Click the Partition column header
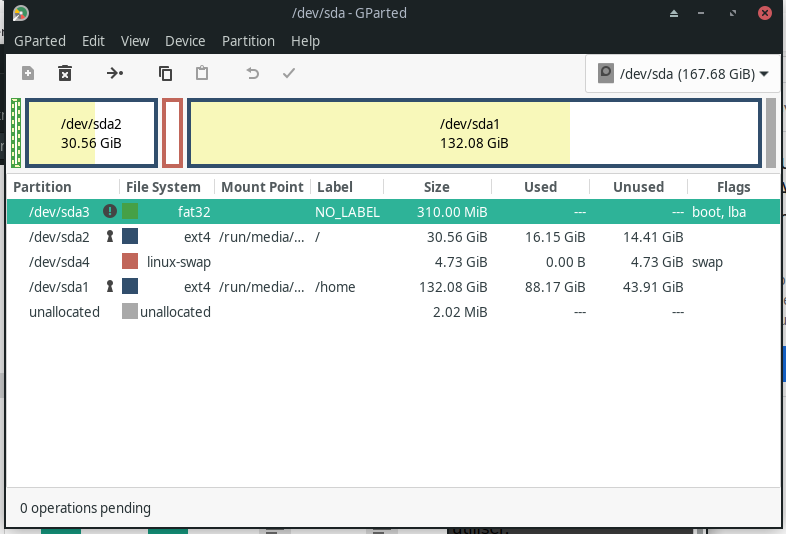Screen dimensions: 786x534 pos(63,187)
